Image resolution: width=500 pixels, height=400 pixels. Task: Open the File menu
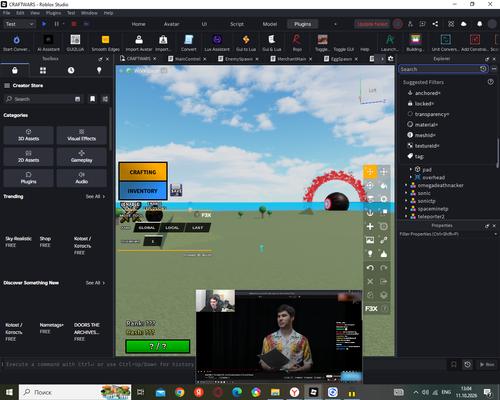pos(6,13)
